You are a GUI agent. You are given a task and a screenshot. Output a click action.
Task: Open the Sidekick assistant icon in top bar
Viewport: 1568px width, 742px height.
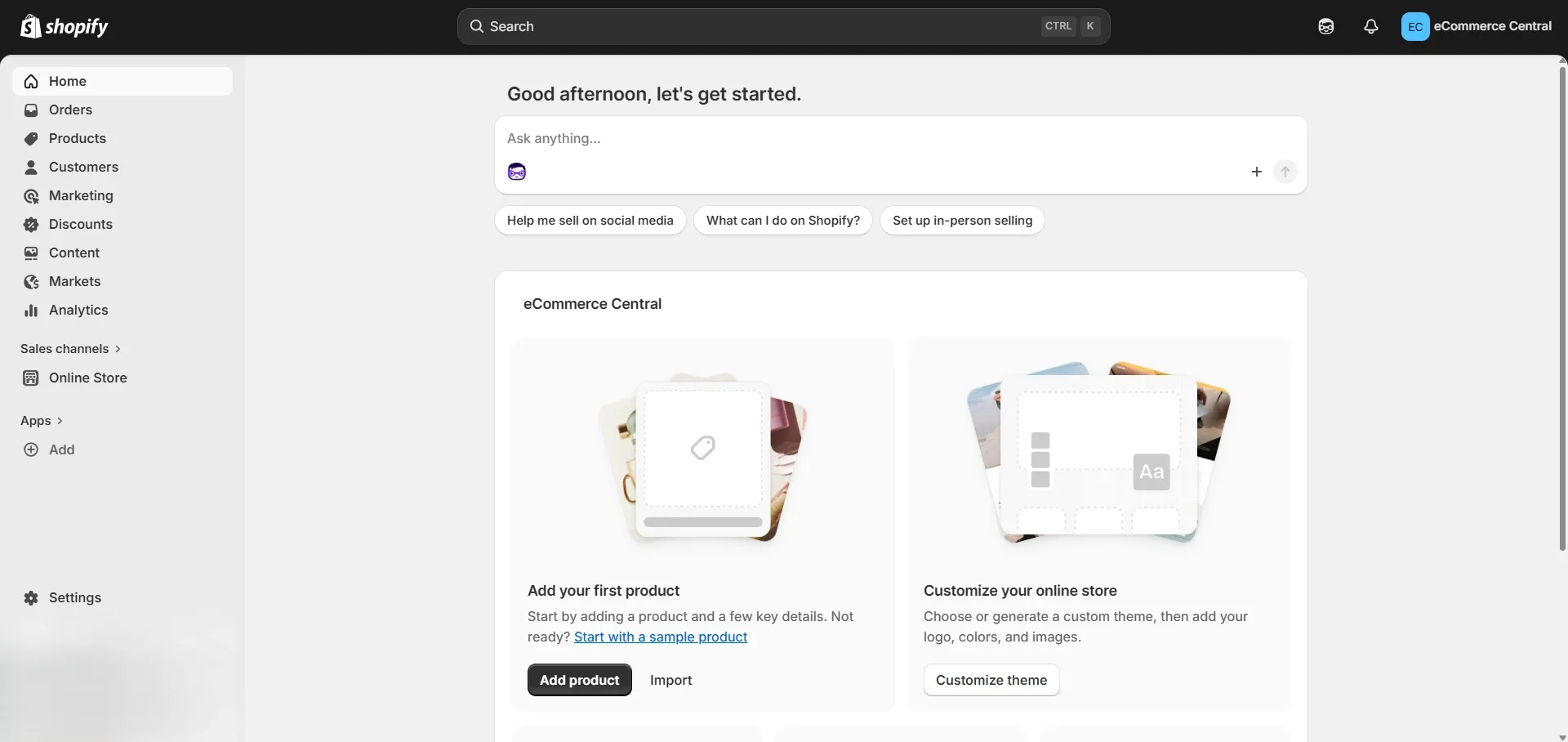point(1326,26)
